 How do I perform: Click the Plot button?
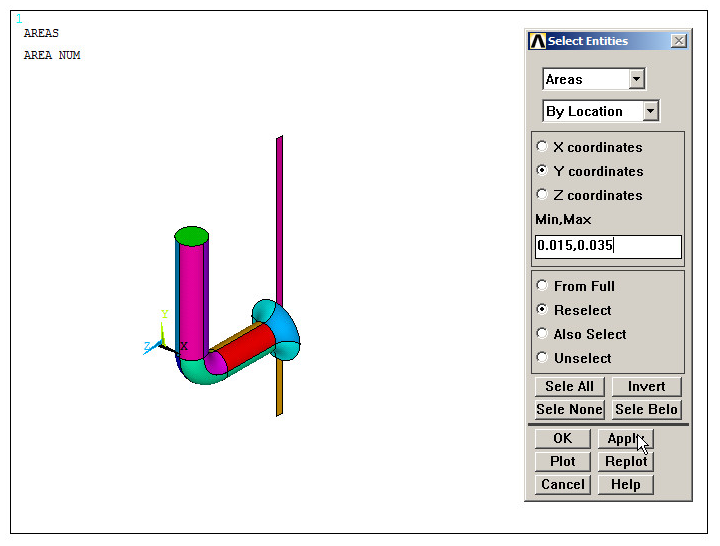(562, 462)
